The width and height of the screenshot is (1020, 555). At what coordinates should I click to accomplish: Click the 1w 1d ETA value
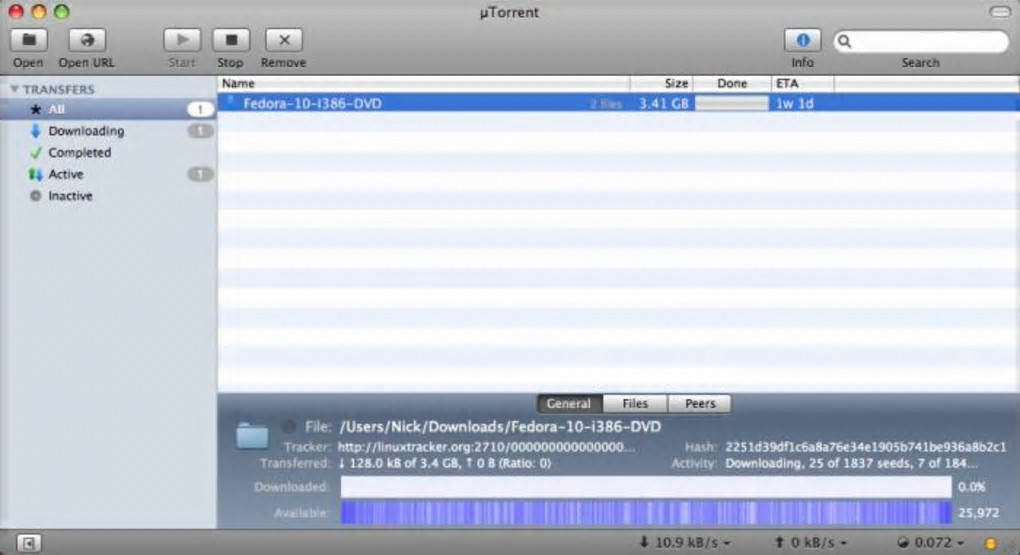(x=794, y=103)
